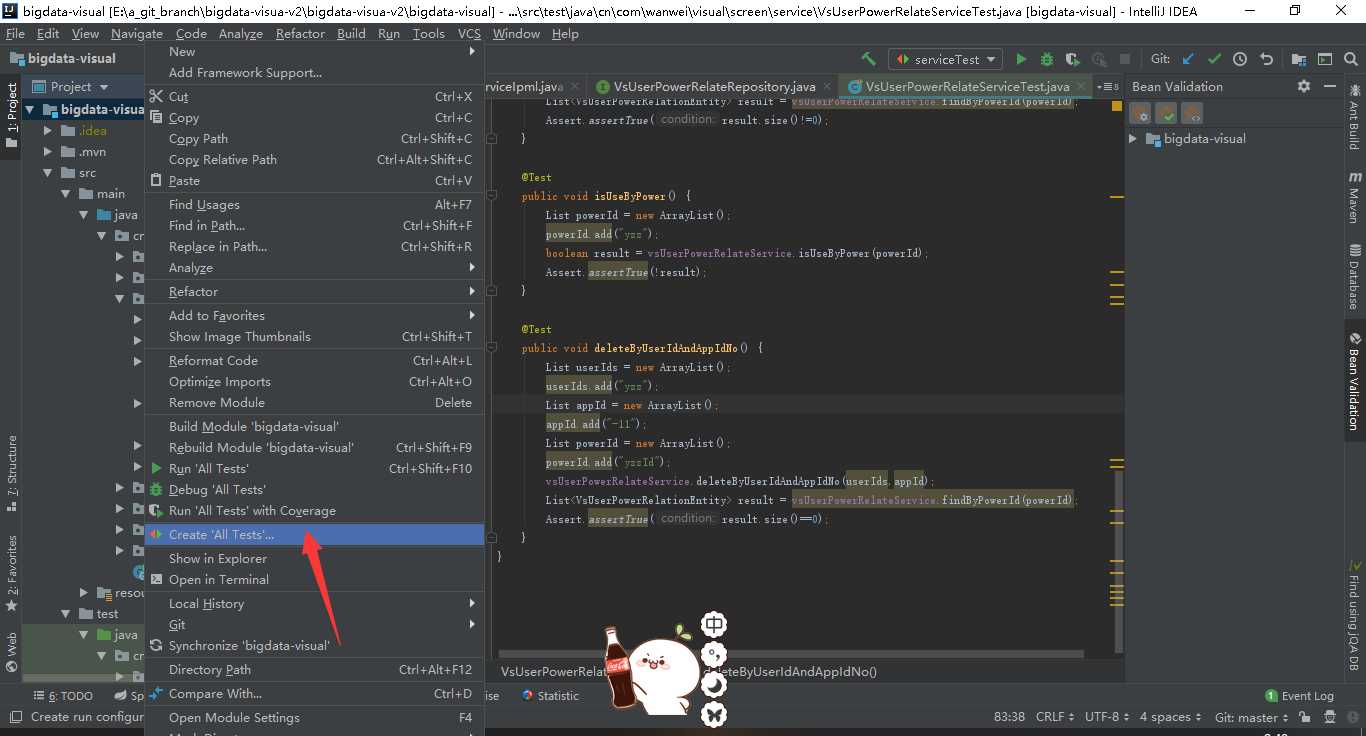Show the hidden editor tabs list dropdown
The height and width of the screenshot is (736, 1366).
point(1108,86)
